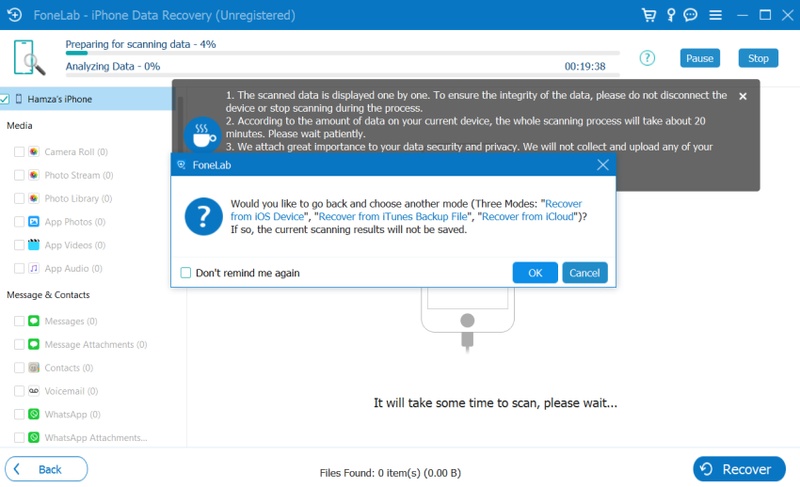Check the Camera Roll checkbox
This screenshot has height=487, width=800.
19,151
